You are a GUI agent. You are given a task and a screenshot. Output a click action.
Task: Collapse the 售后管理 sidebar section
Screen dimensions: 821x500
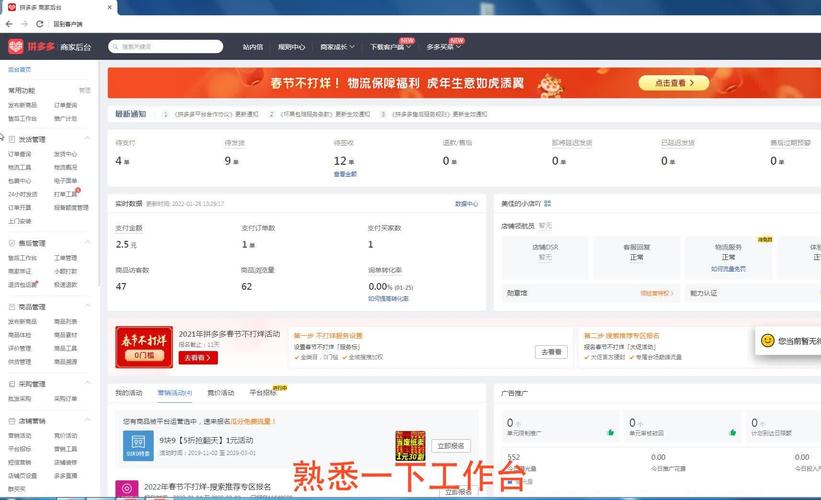(87, 242)
